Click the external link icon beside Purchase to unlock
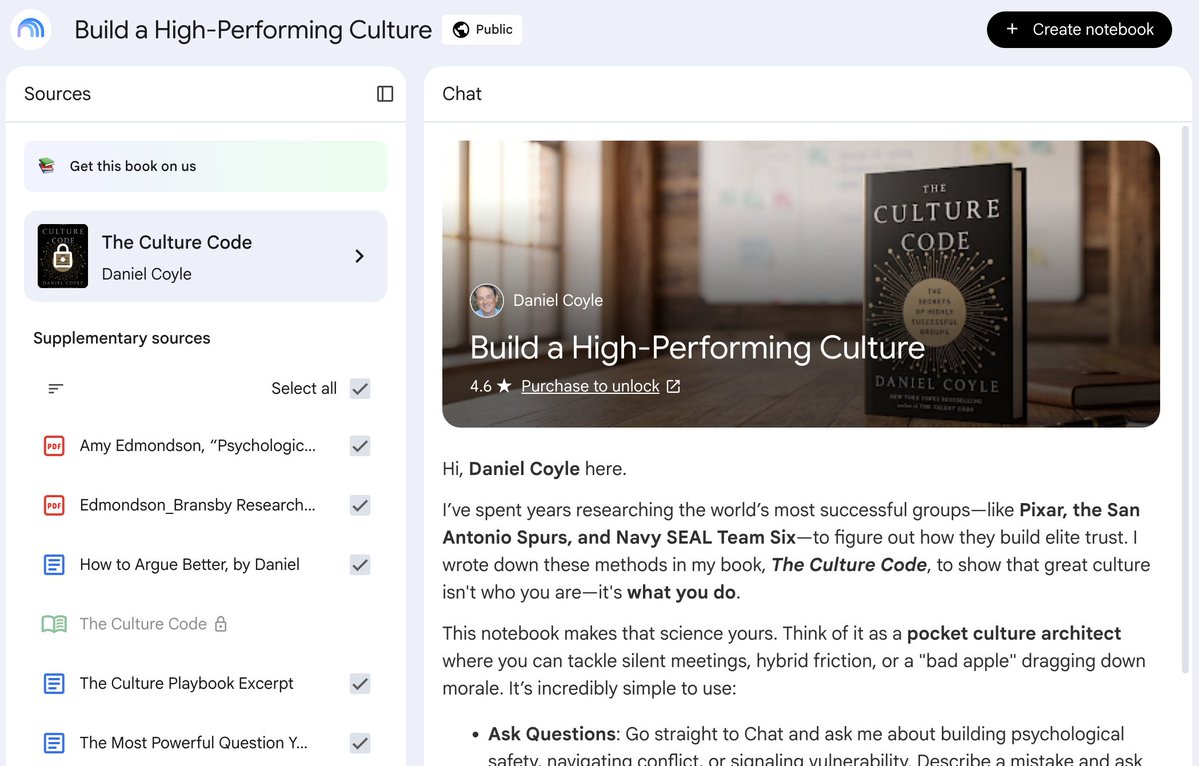The height and width of the screenshot is (766, 1199). [x=673, y=387]
